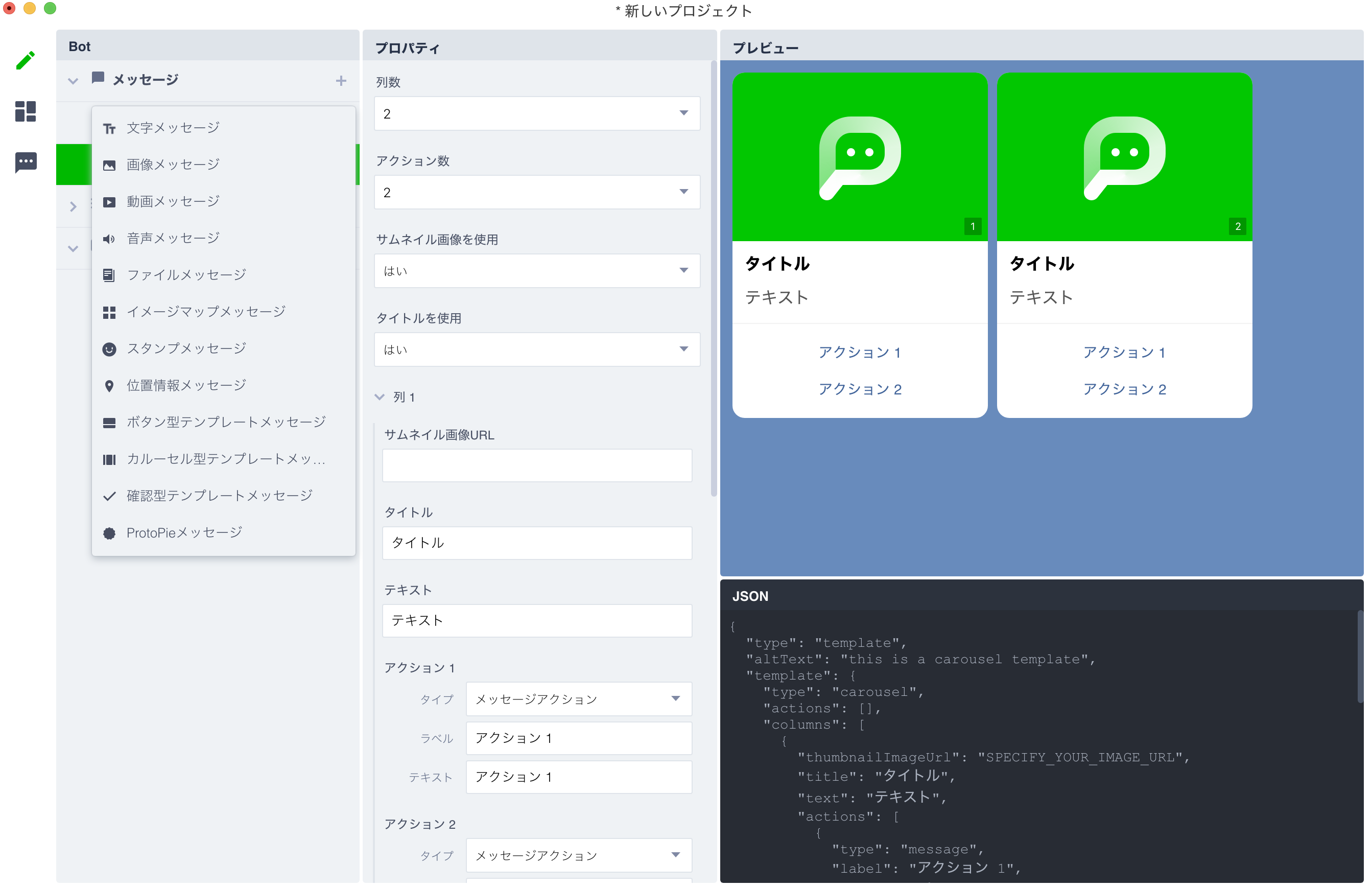Select 位置情報メッセージ menu entry

click(223, 385)
